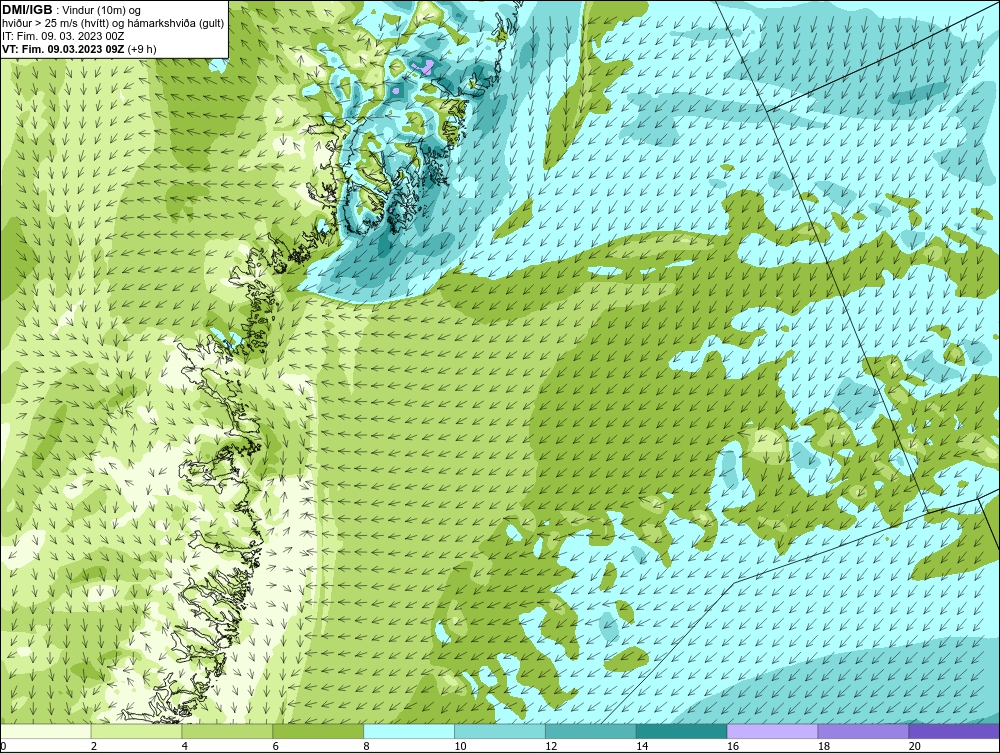Click the legend value label 14
Image resolution: width=1000 pixels, height=753 pixels.
(642, 746)
